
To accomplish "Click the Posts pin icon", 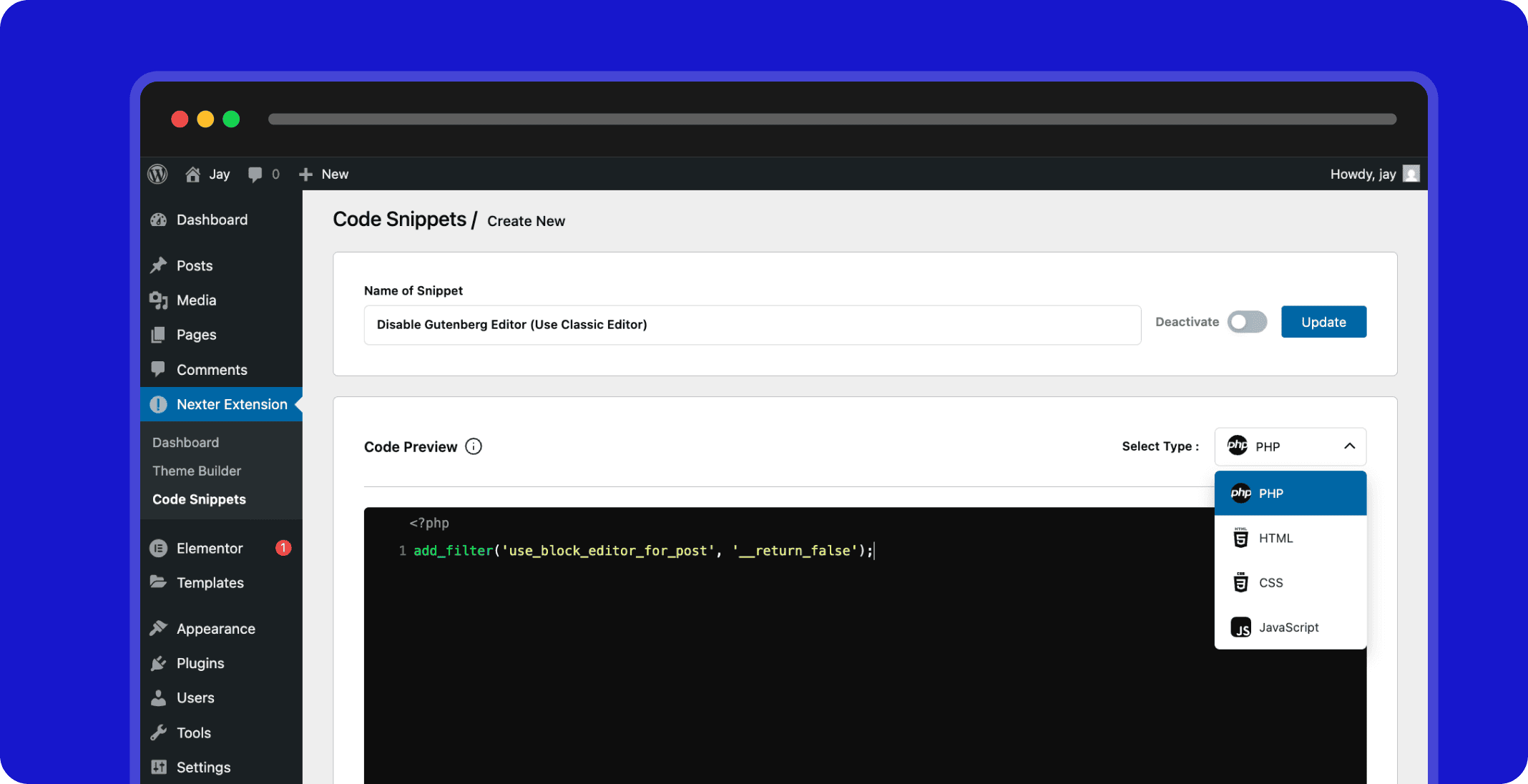I will [158, 265].
